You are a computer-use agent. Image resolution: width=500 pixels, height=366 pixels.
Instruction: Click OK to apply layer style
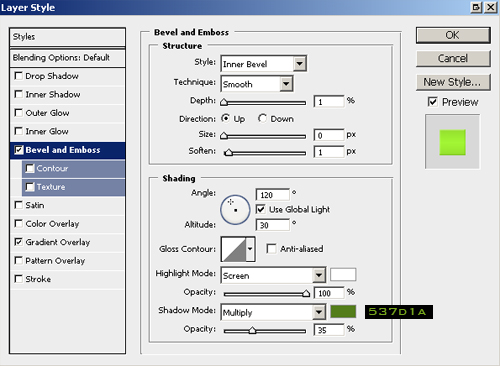point(453,35)
